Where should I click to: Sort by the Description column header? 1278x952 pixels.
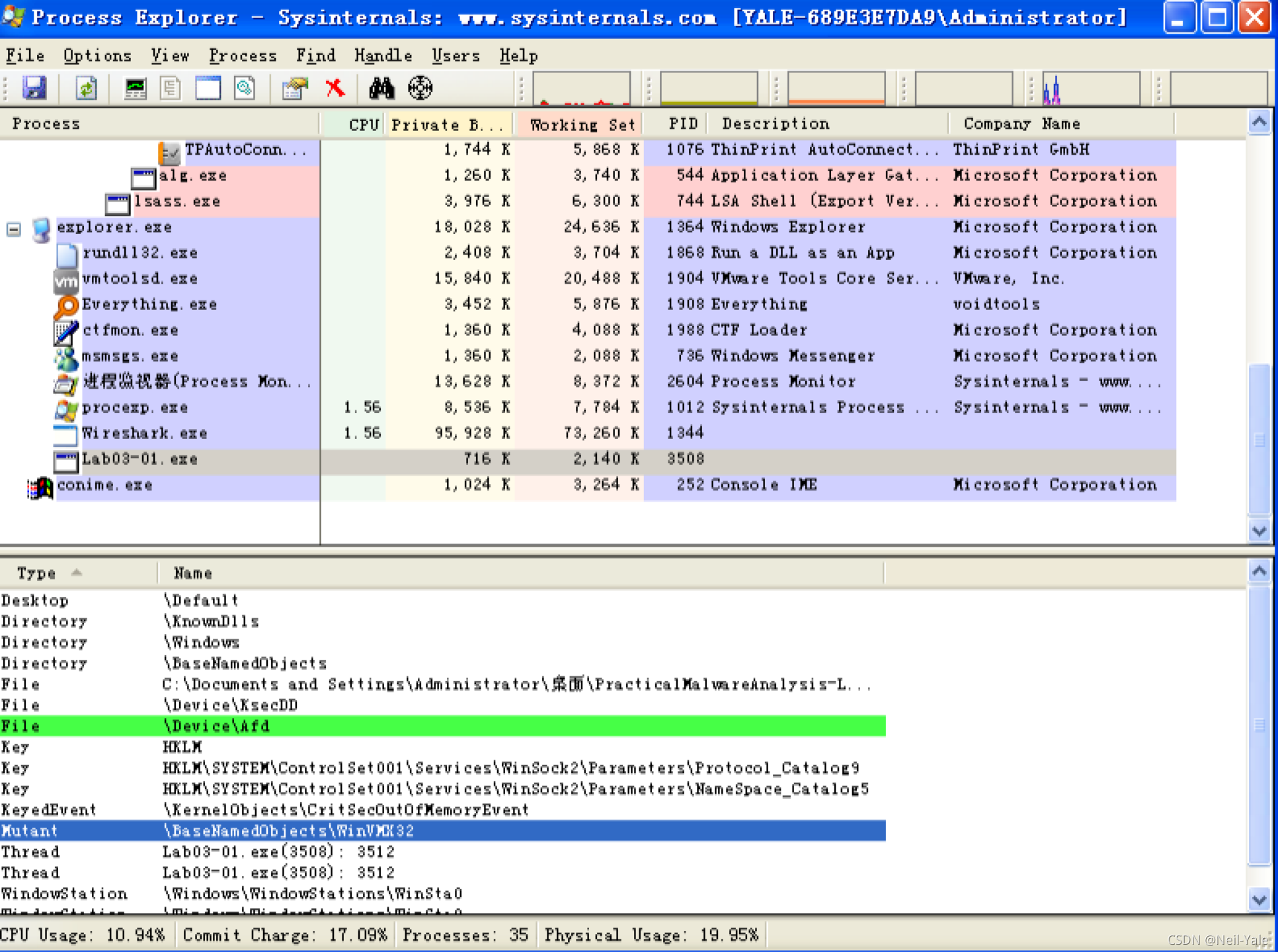(828, 124)
